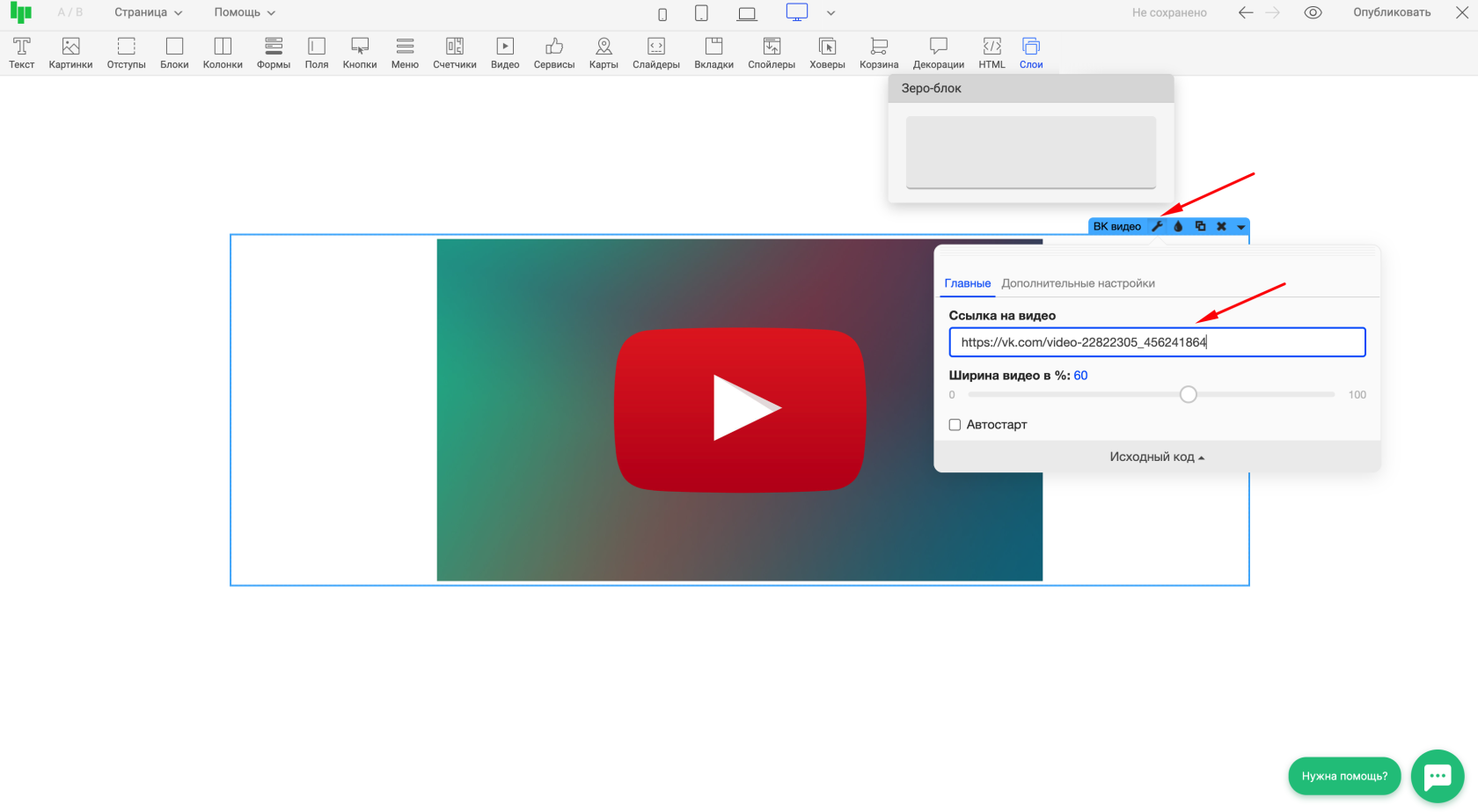The height and width of the screenshot is (812, 1478).
Task: Open the HTML code tool
Action: pyautogui.click(x=991, y=53)
